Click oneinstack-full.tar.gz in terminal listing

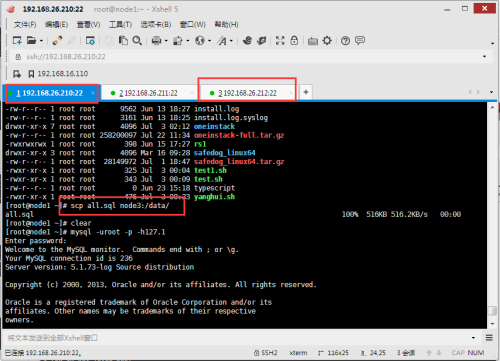pos(239,135)
